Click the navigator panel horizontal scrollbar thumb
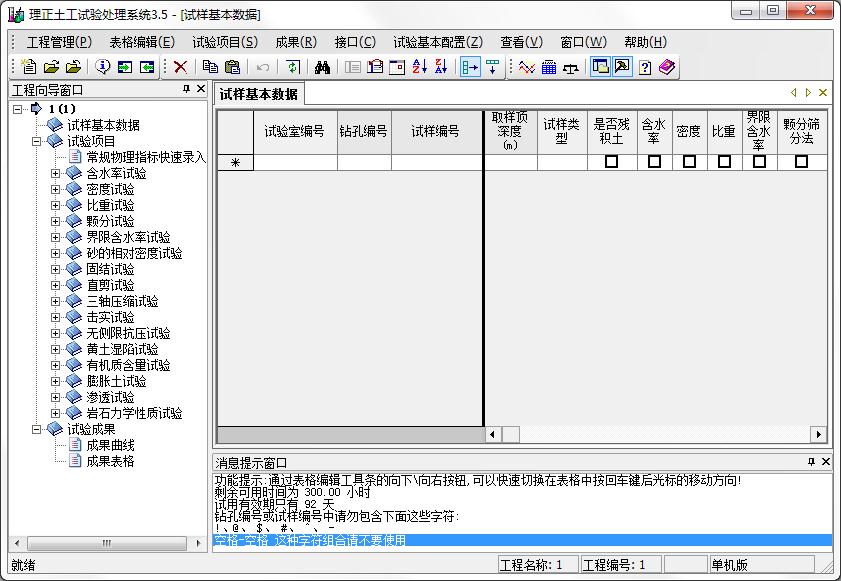Screen dimensions: 841x581 tap(107, 543)
